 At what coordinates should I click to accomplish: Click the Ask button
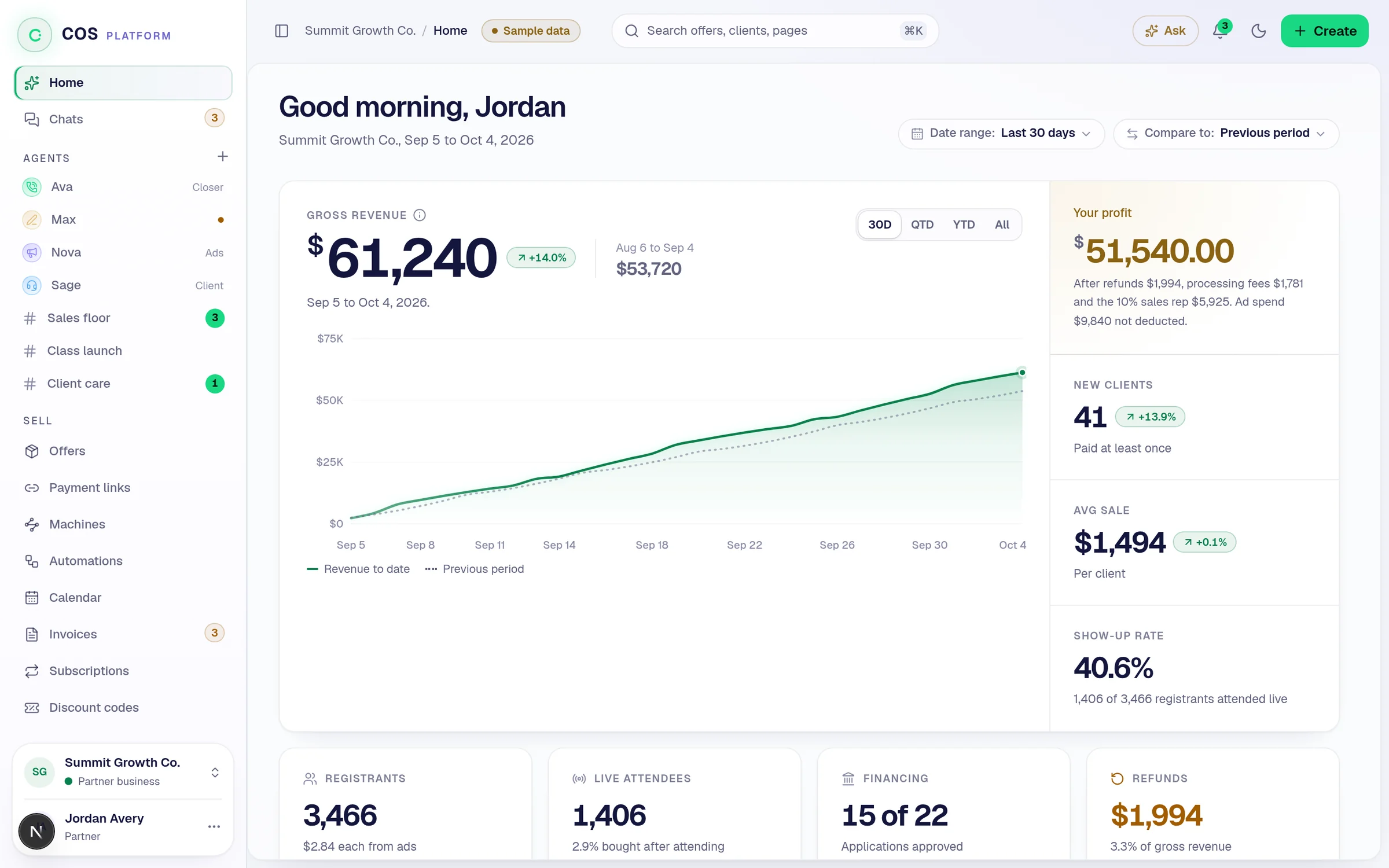(1165, 31)
